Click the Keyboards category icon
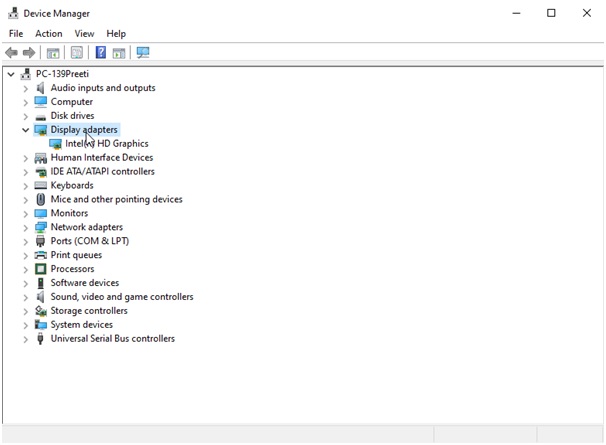This screenshot has width=606, height=445. coord(41,186)
